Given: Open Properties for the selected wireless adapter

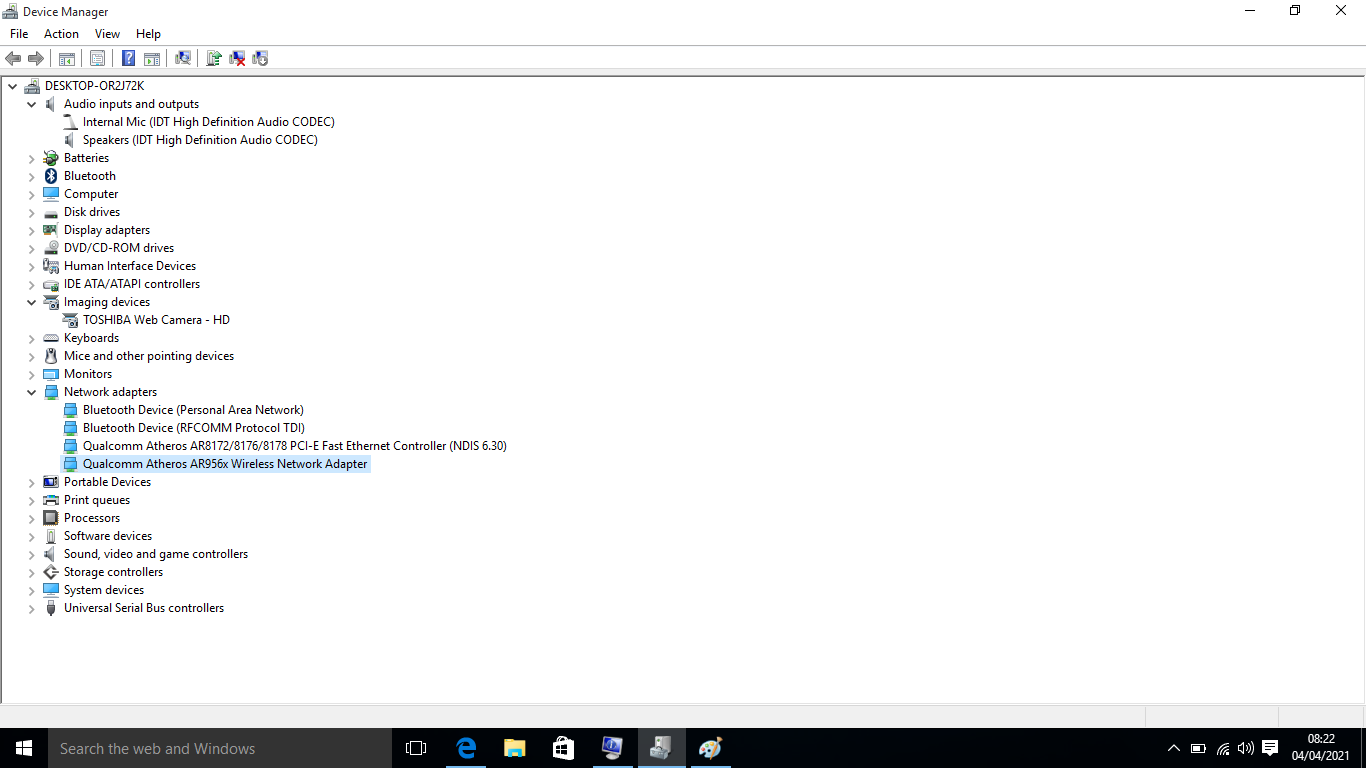Looking at the screenshot, I should 97,58.
